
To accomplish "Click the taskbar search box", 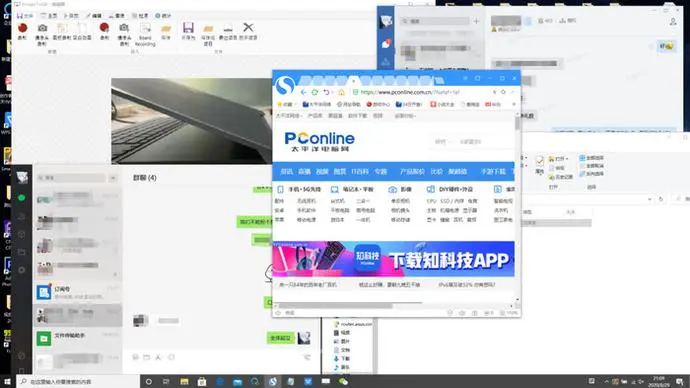I will coord(78,381).
